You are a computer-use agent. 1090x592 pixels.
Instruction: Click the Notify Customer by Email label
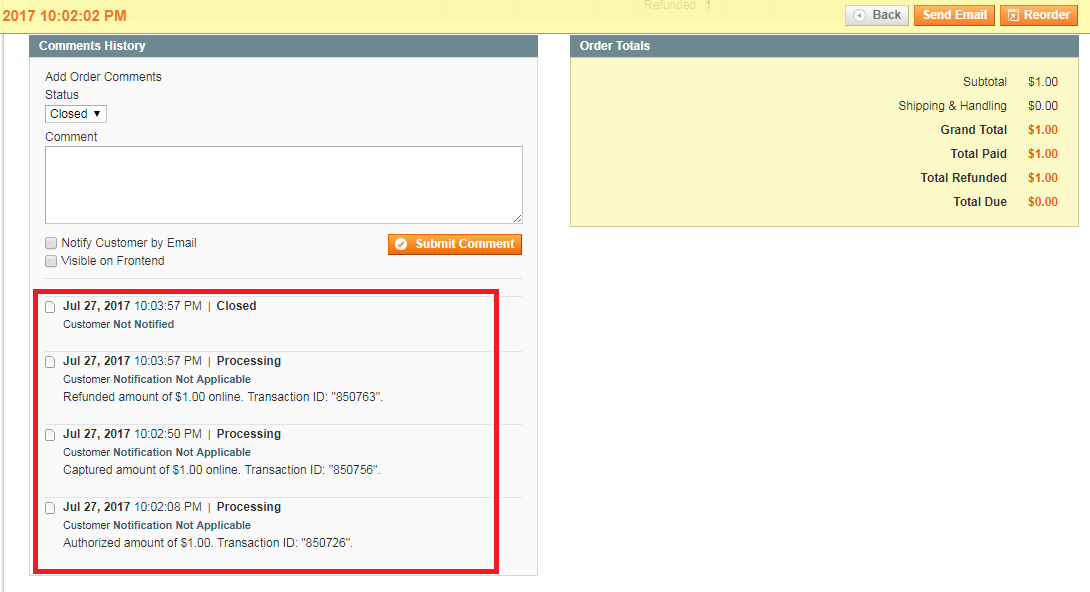point(128,243)
